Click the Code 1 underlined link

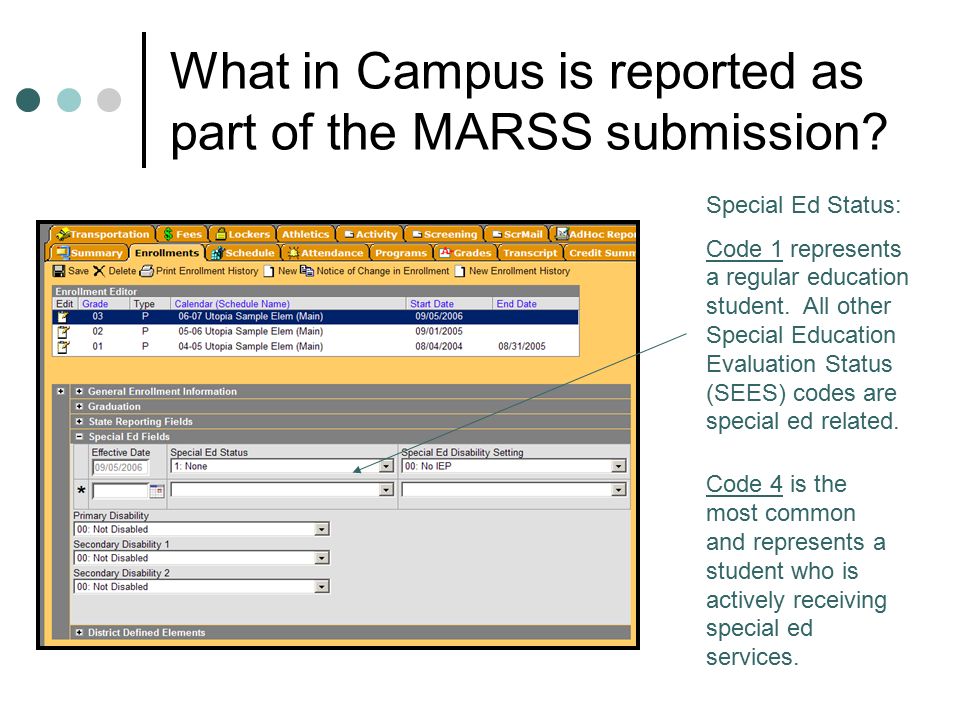tap(744, 249)
